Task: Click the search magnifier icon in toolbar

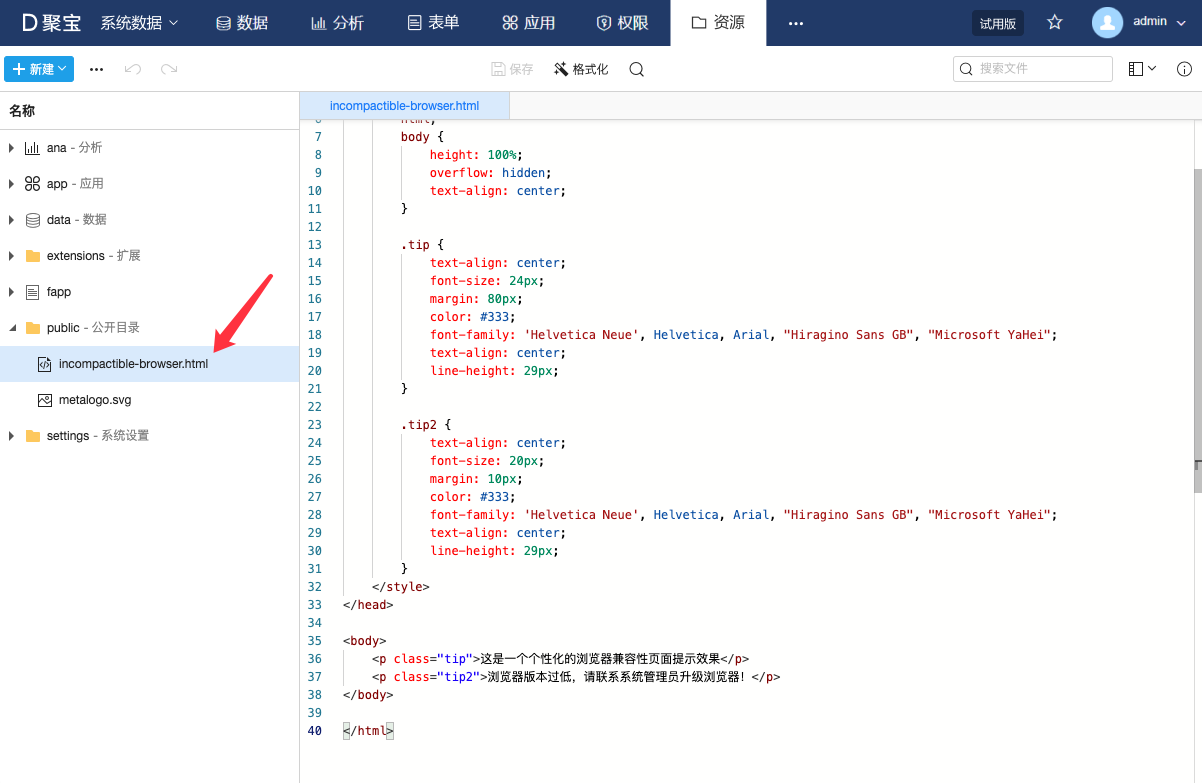Action: click(x=636, y=69)
